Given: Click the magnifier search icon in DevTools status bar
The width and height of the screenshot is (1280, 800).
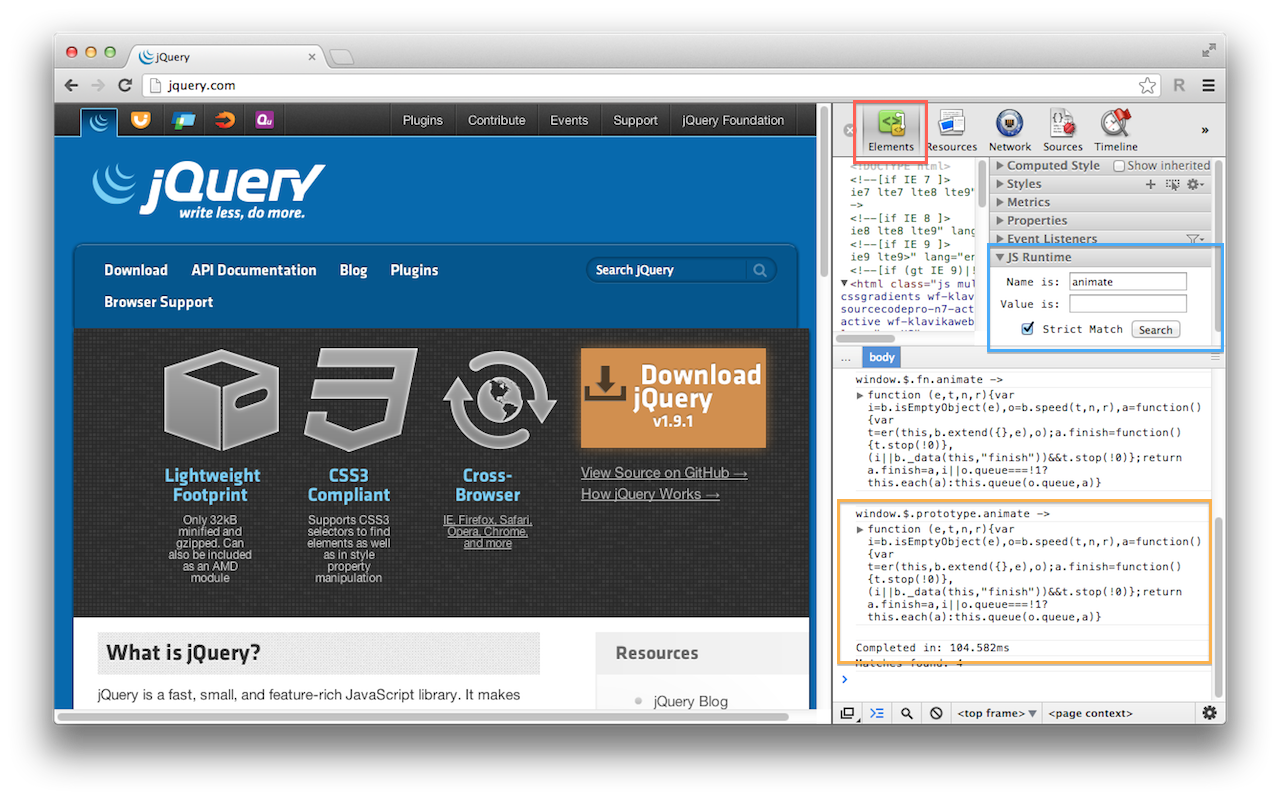Looking at the screenshot, I should pyautogui.click(x=907, y=713).
